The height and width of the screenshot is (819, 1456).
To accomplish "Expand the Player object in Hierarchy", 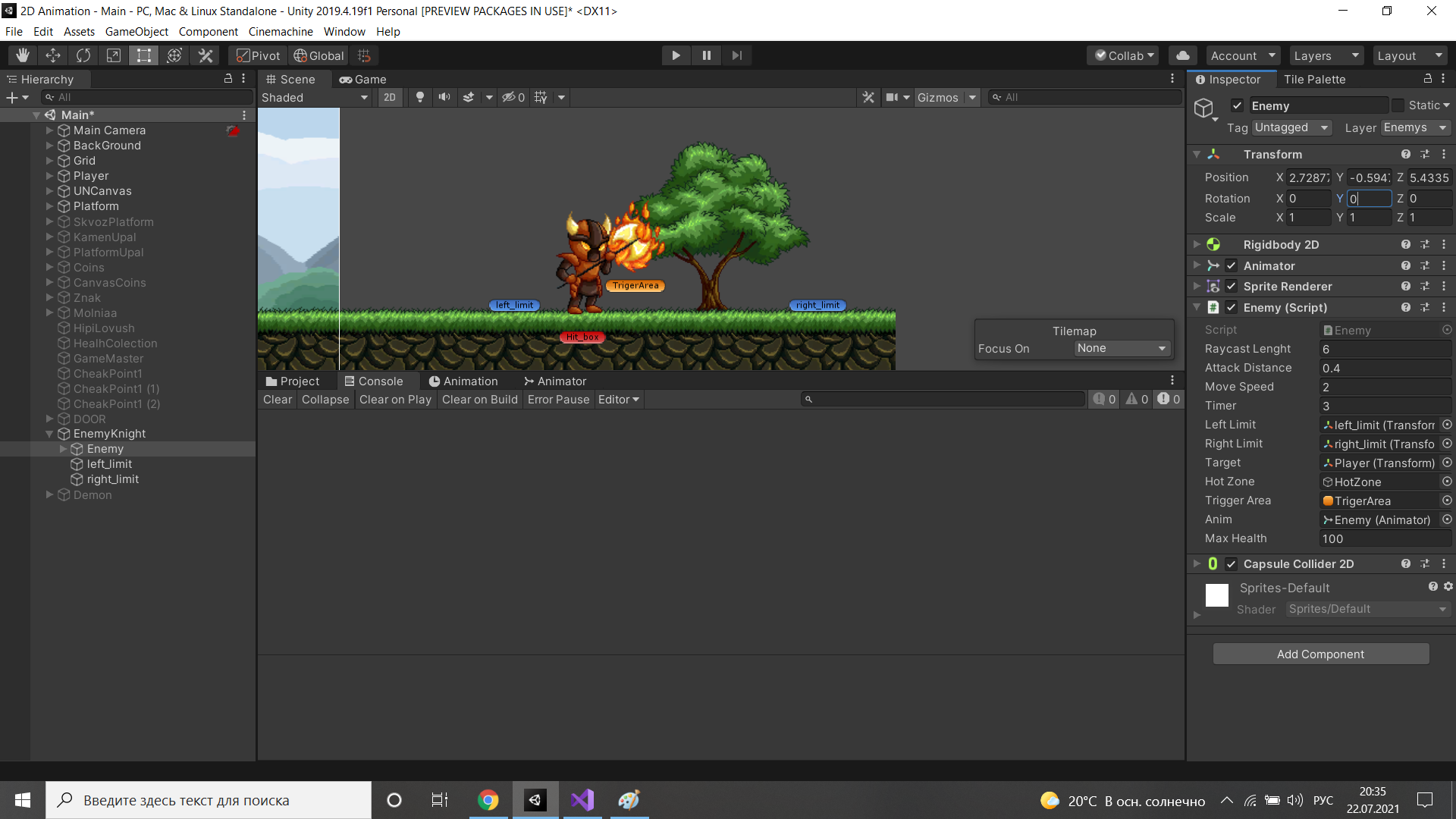I will point(49,175).
